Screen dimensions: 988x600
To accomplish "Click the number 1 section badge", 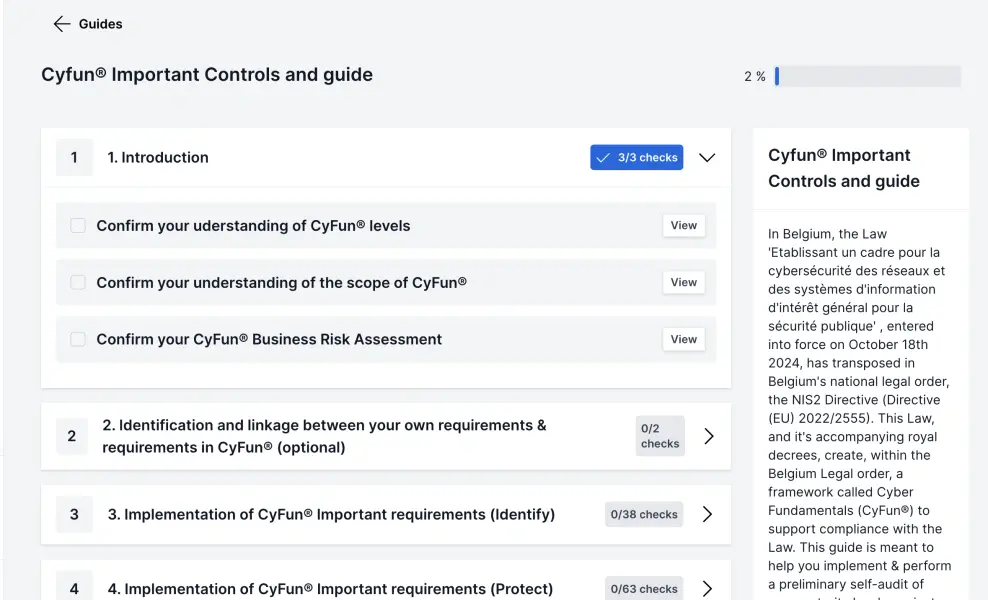I will click(x=74, y=158).
